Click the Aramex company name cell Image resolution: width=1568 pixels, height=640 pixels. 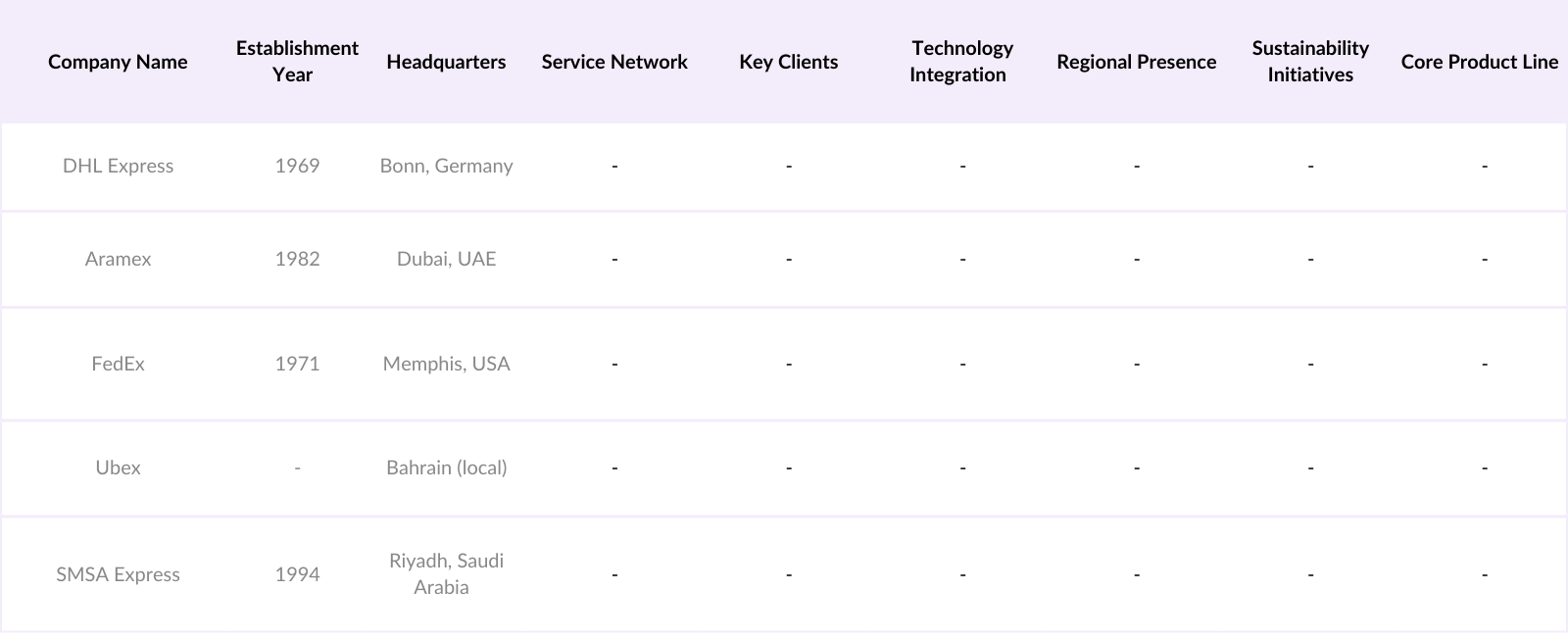[x=118, y=259]
